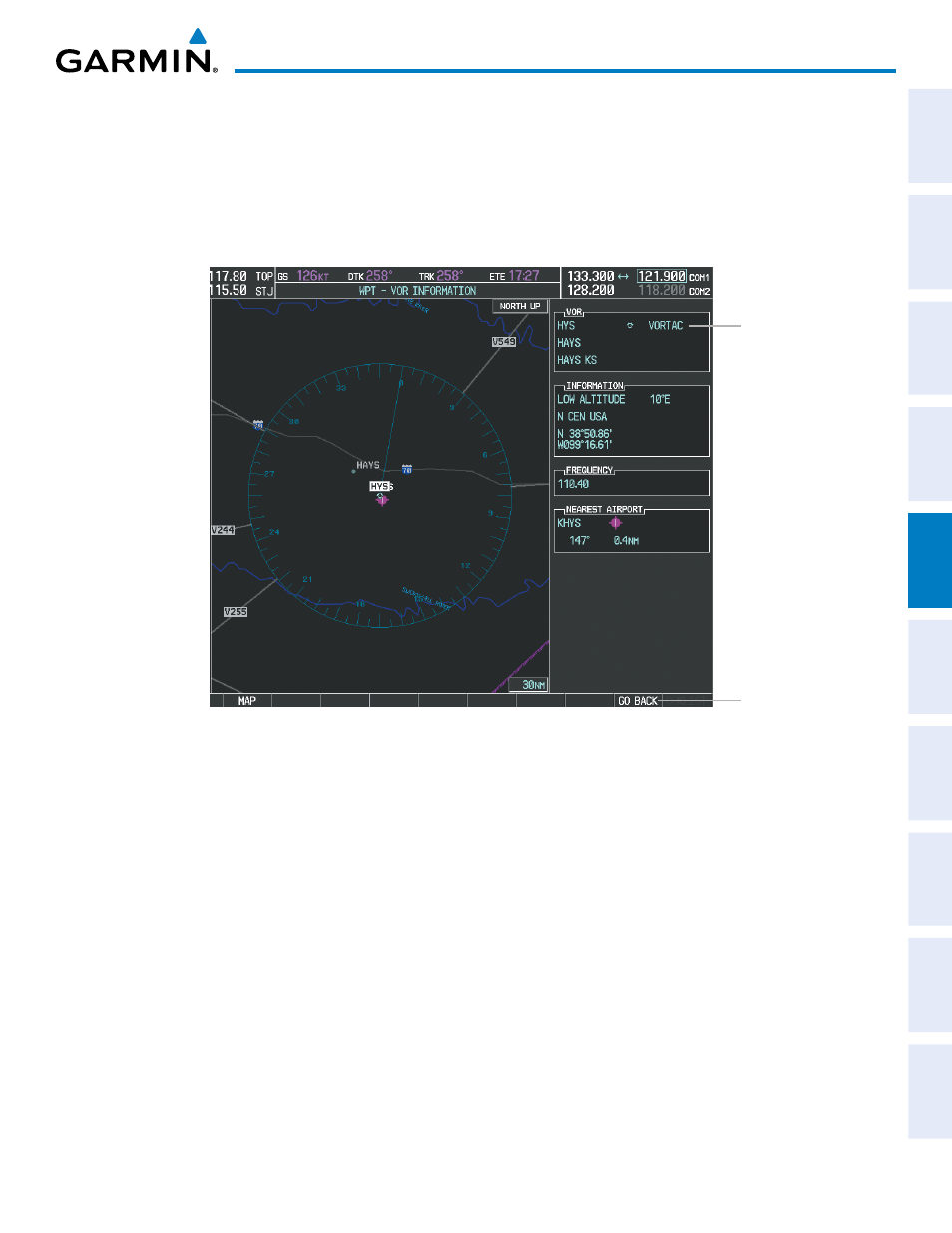Screen dimensions: 952x1233
Task: Click the highway shield northwest of Hays
Action: coord(258,424)
